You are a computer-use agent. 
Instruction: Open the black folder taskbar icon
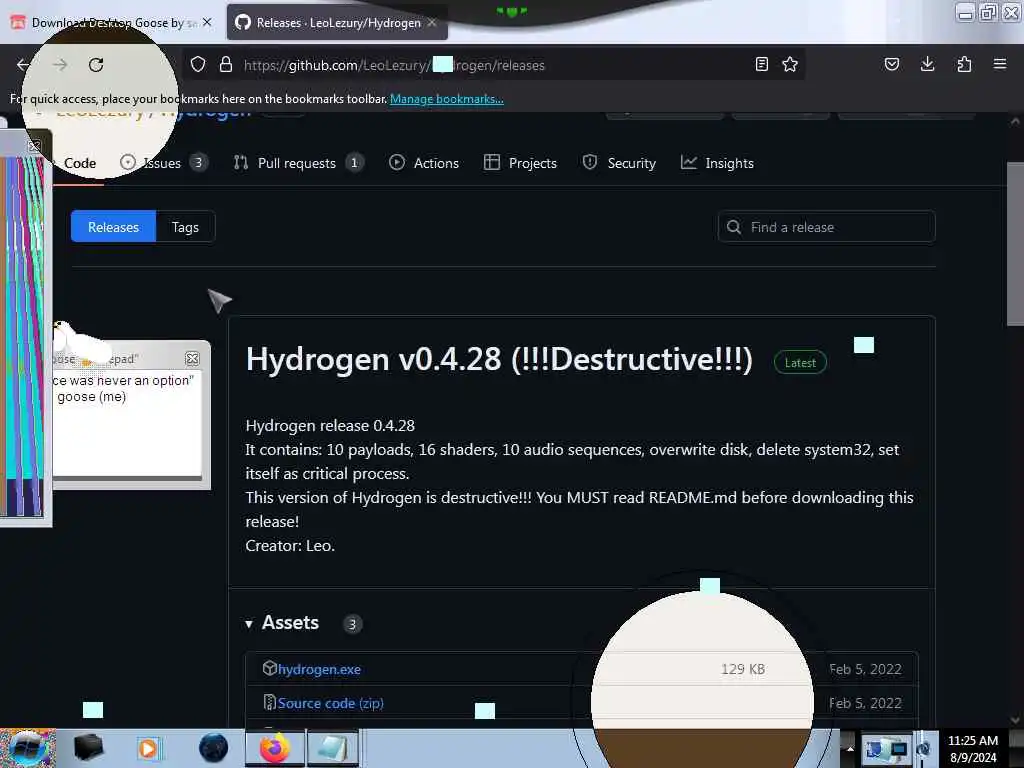(88, 748)
